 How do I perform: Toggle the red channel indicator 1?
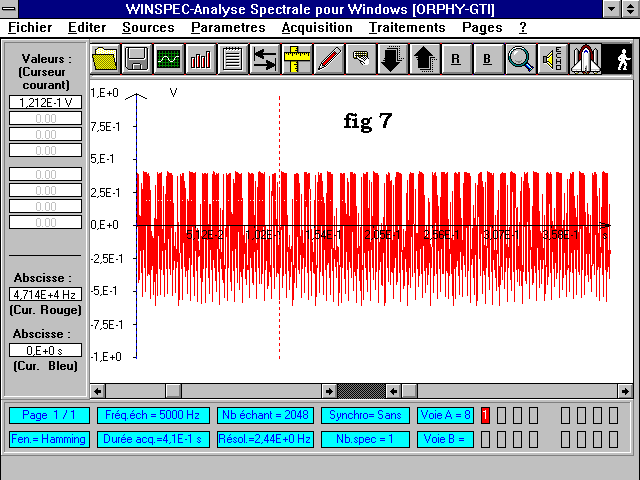tap(485, 416)
